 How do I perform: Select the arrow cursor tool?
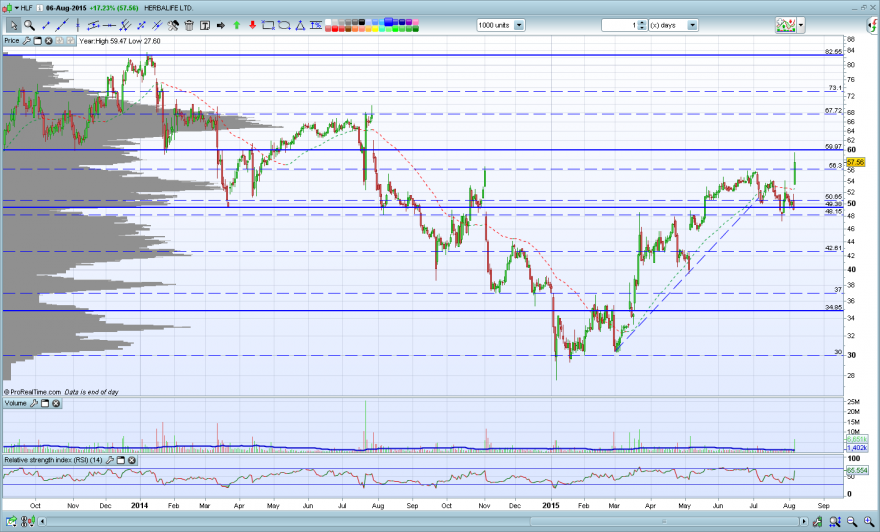pos(13,25)
